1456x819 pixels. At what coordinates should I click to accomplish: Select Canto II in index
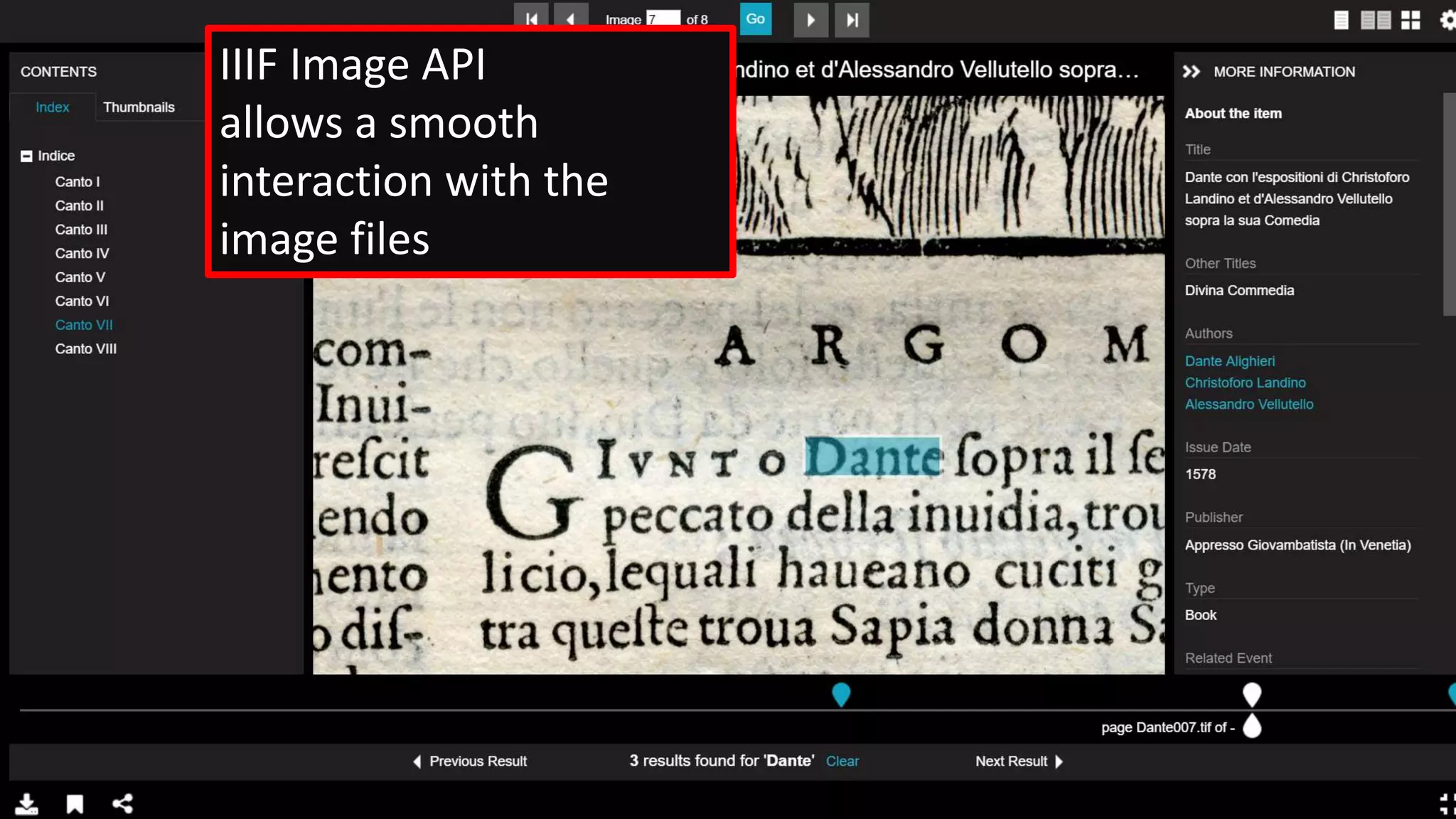click(80, 205)
